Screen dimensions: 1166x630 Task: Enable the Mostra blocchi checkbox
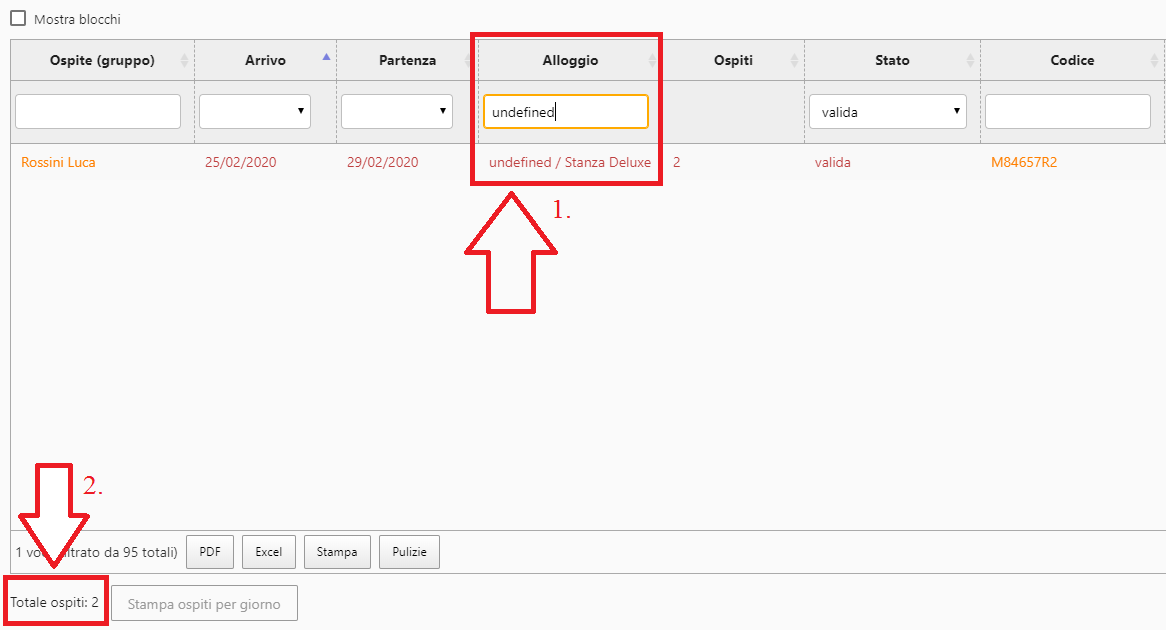pos(18,19)
